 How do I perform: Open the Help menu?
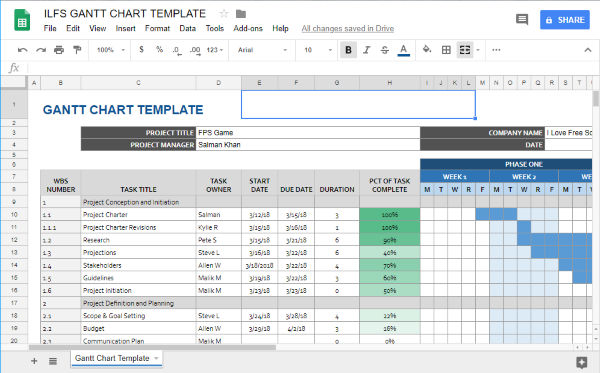(280, 28)
